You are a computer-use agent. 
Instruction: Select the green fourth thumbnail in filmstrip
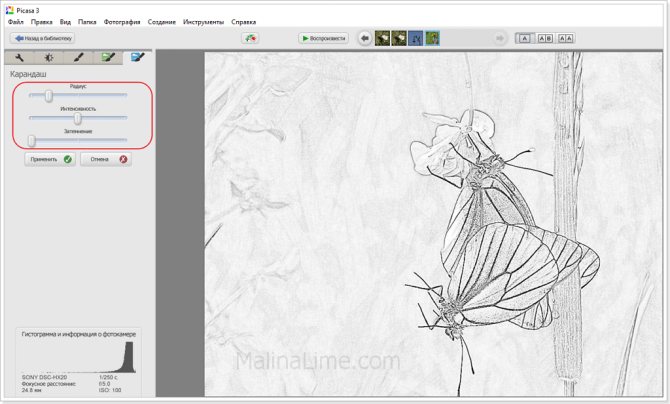coord(432,38)
